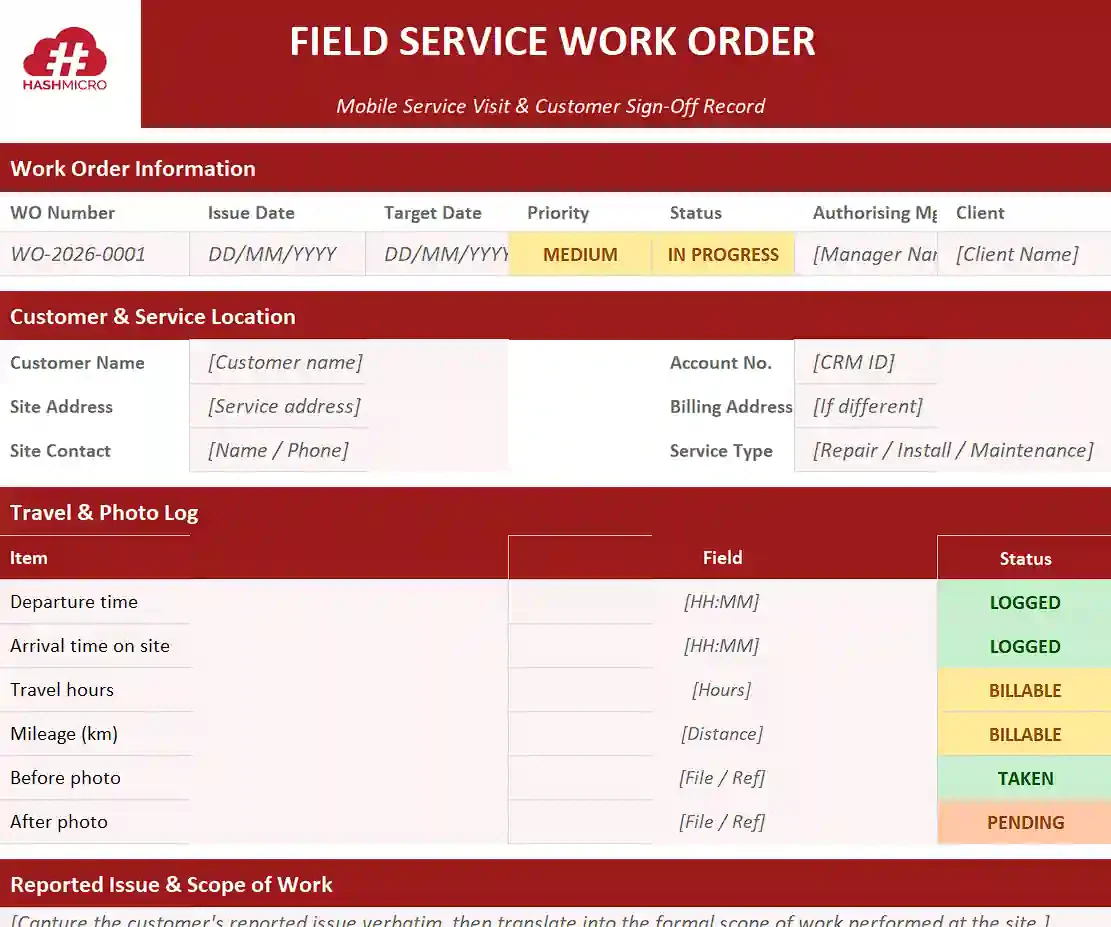
Task: Open the MEDIUM priority cell
Action: coord(580,254)
